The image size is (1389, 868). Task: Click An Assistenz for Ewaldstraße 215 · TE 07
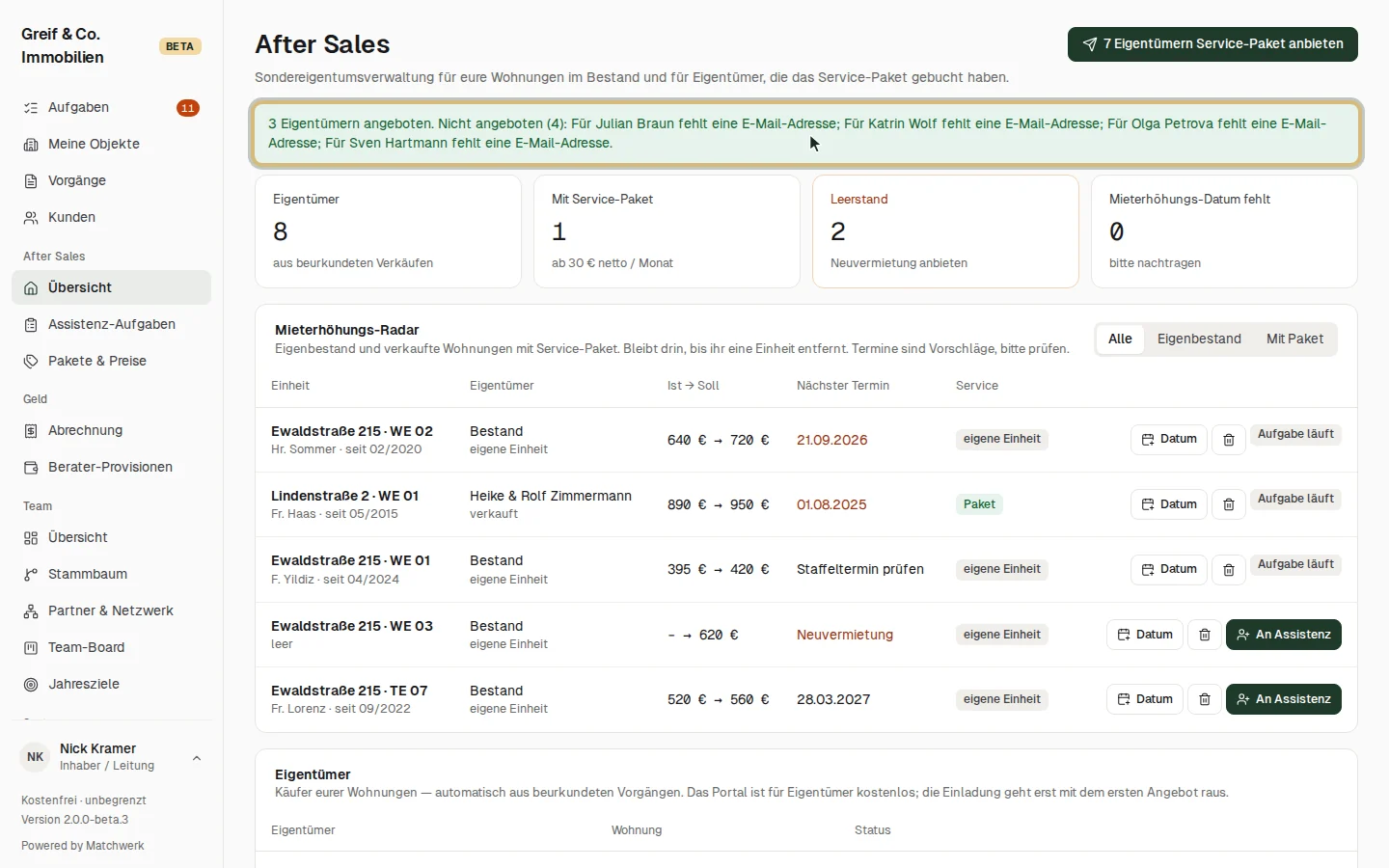[x=1284, y=699]
